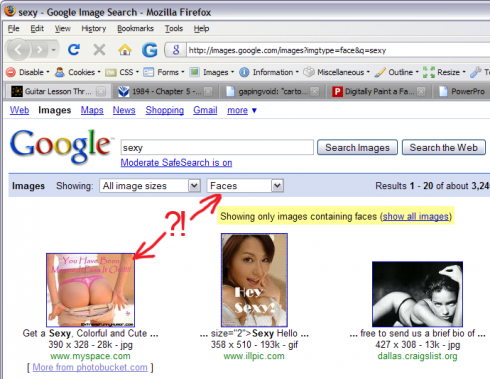Click the More from photobucket.com link

point(90,367)
